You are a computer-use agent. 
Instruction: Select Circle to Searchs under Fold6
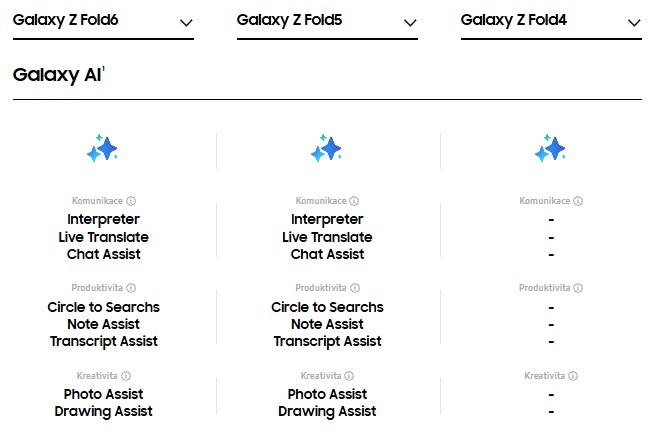click(x=103, y=307)
